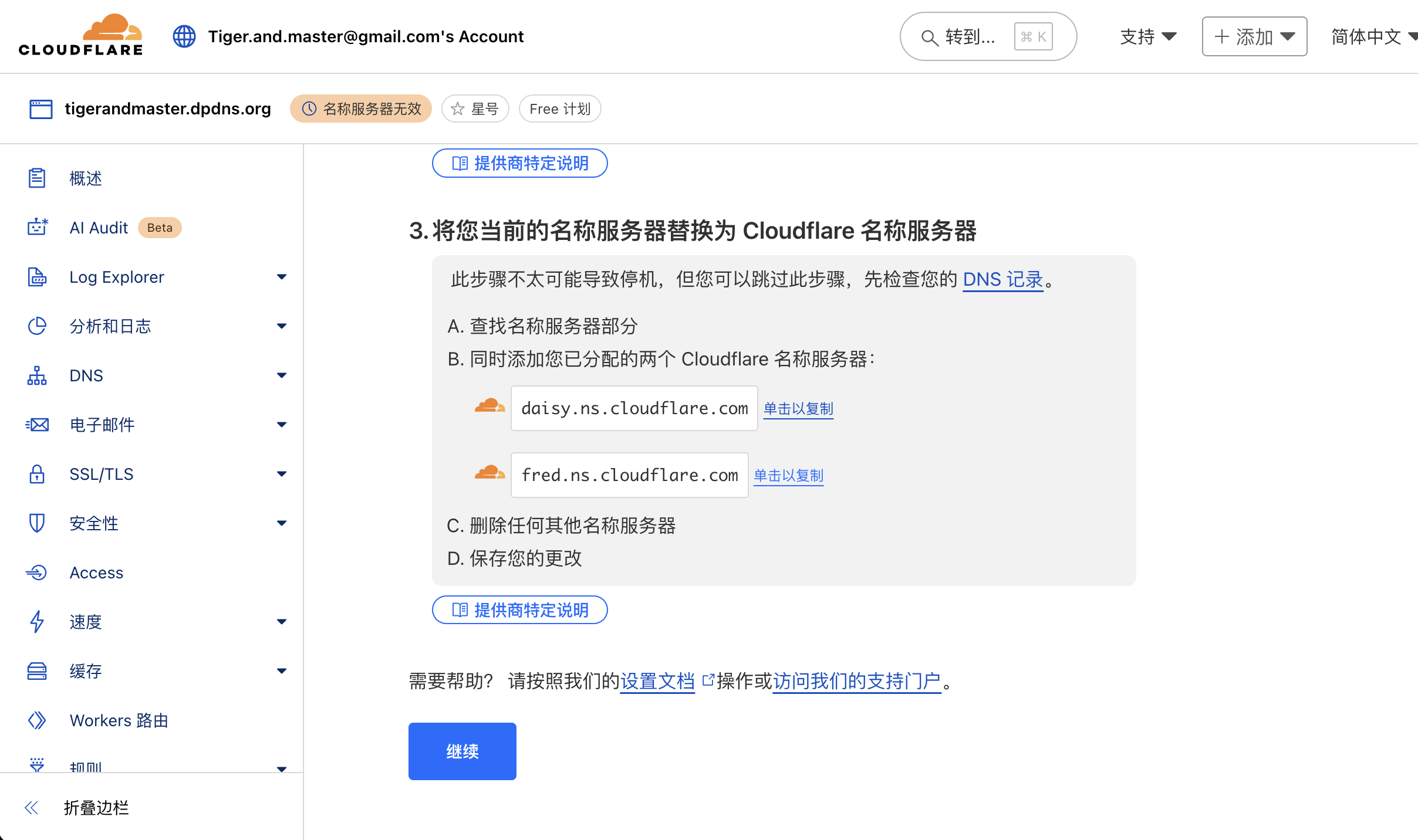Click the 电子邮件 envelope icon
1418x840 pixels.
(x=37, y=424)
